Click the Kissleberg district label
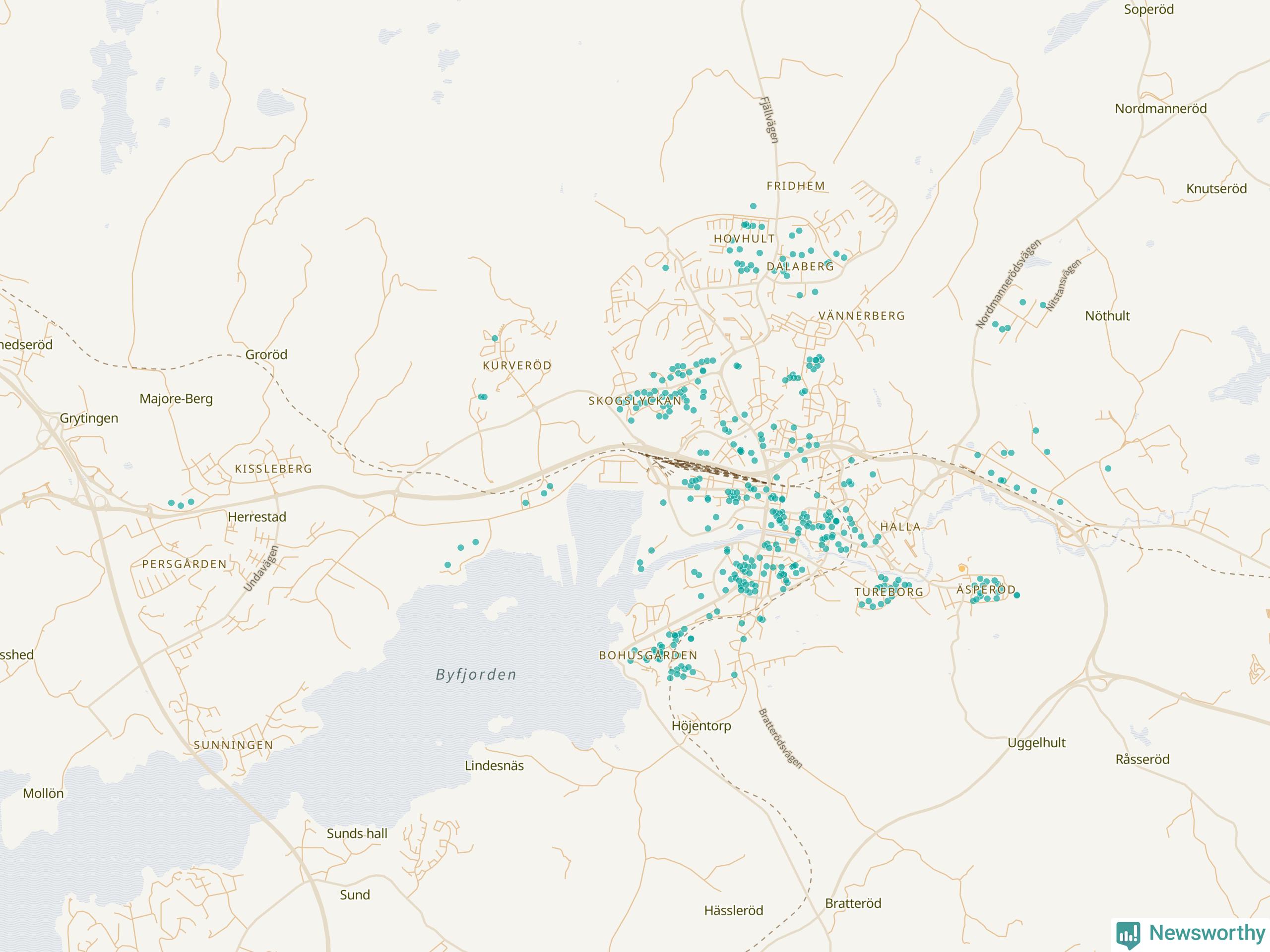The width and height of the screenshot is (1270, 952). point(273,469)
